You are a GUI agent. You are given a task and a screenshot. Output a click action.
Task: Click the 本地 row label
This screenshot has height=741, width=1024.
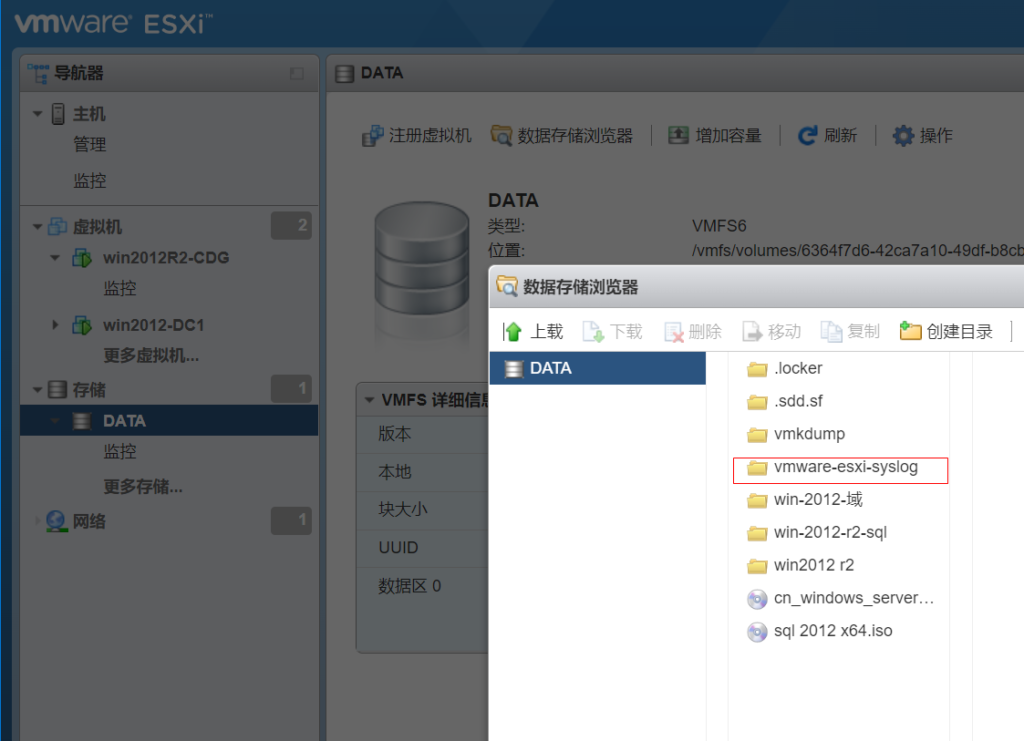394,471
